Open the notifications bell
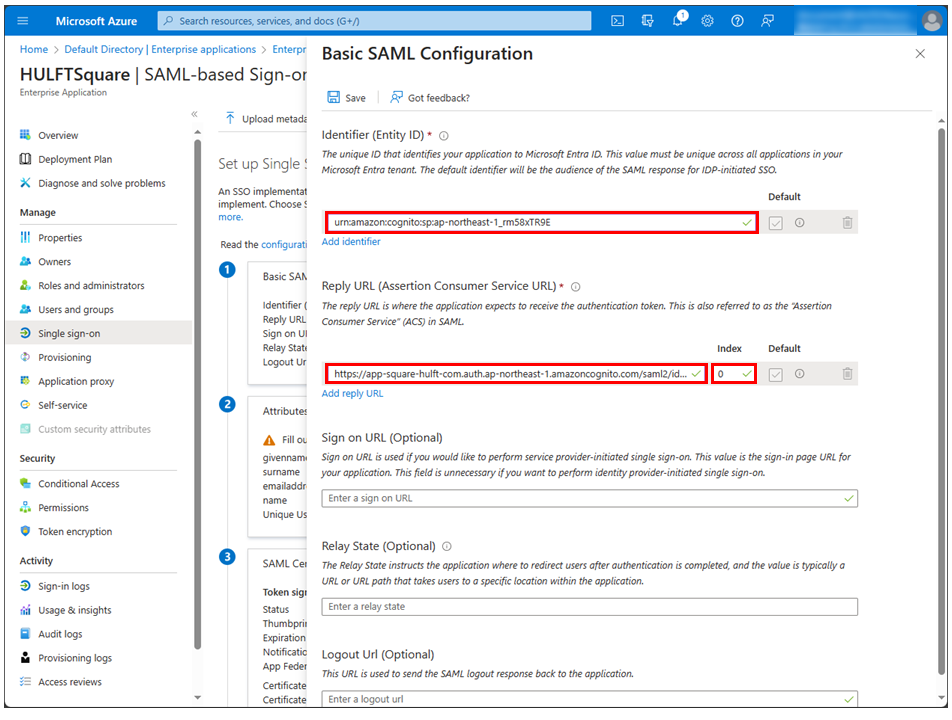952x720 pixels. point(679,21)
